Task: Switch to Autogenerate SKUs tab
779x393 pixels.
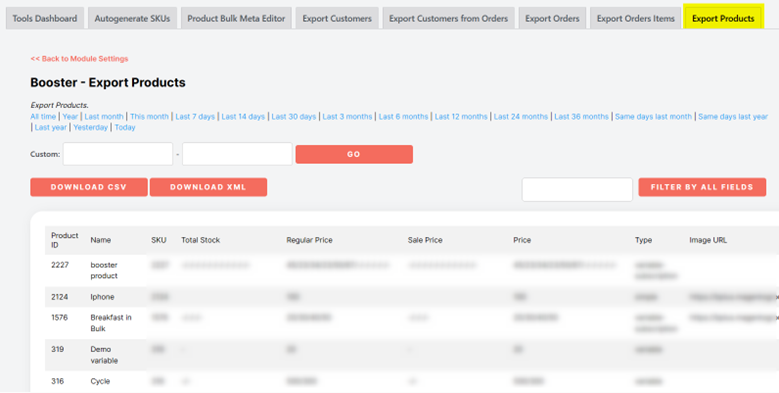Action: tap(132, 18)
